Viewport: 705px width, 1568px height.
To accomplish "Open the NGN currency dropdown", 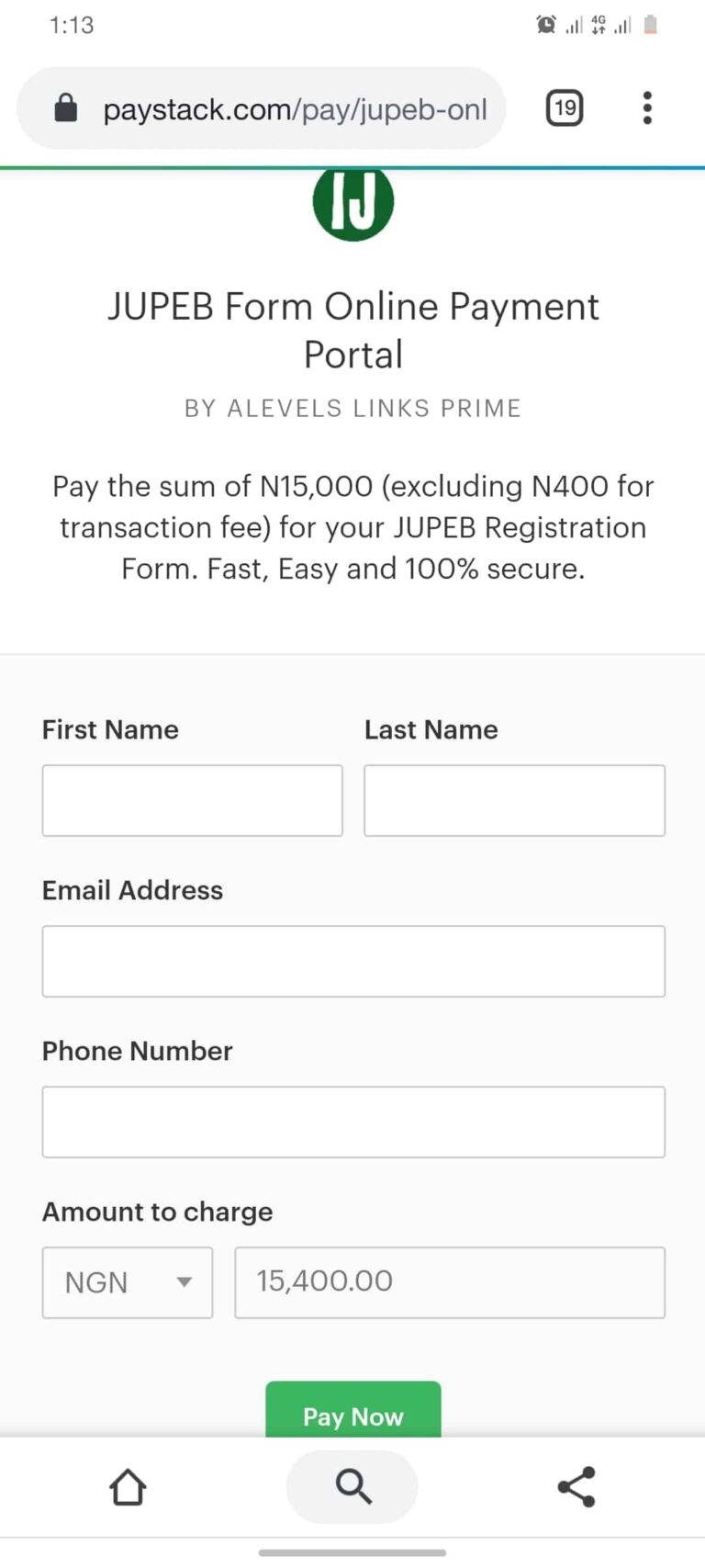I will pyautogui.click(x=128, y=1282).
